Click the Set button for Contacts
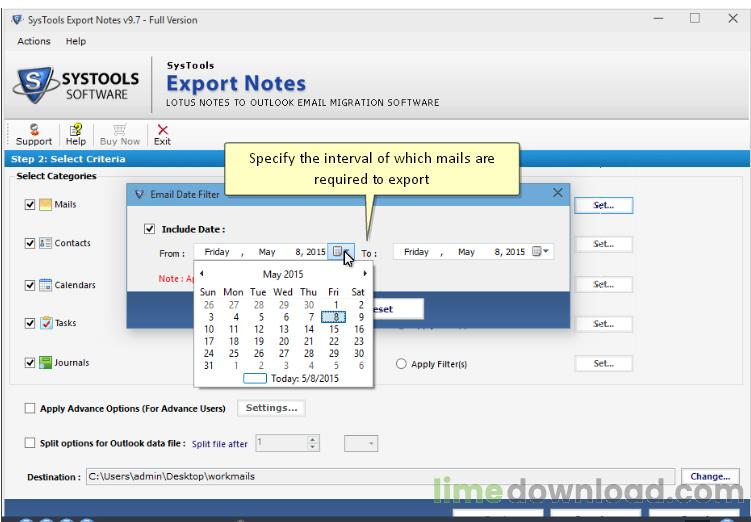The width and height of the screenshot is (751, 522). pyautogui.click(x=603, y=244)
